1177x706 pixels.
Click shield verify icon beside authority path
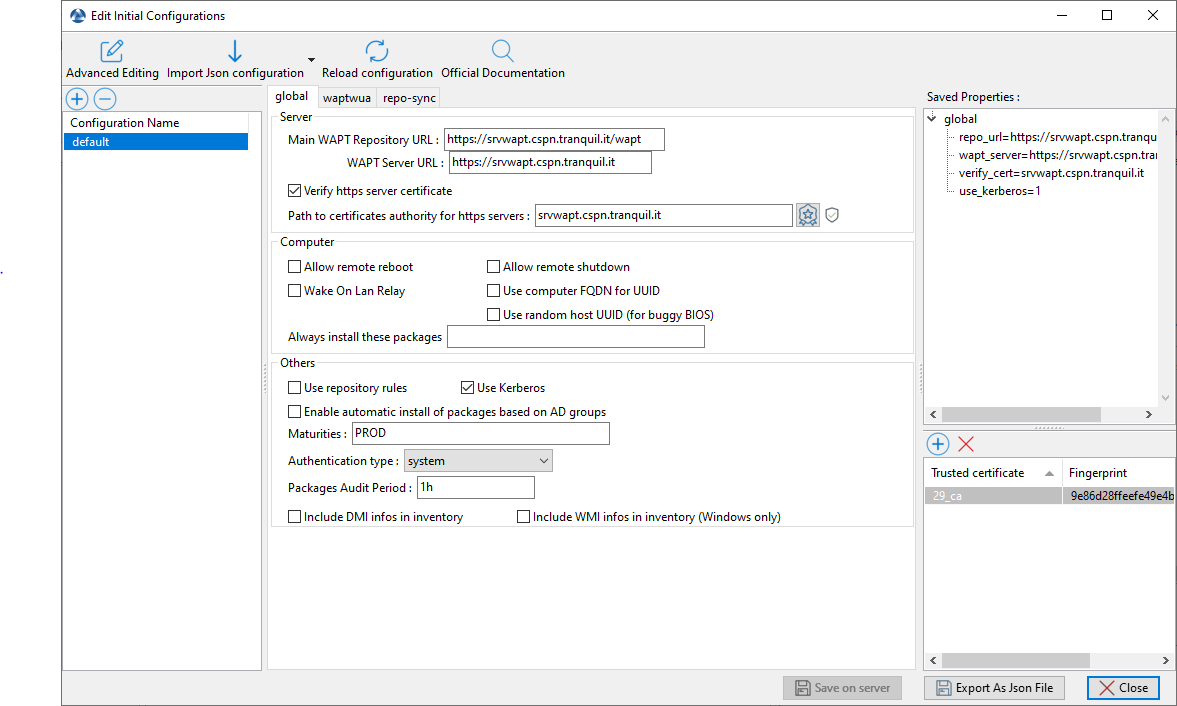(832, 215)
